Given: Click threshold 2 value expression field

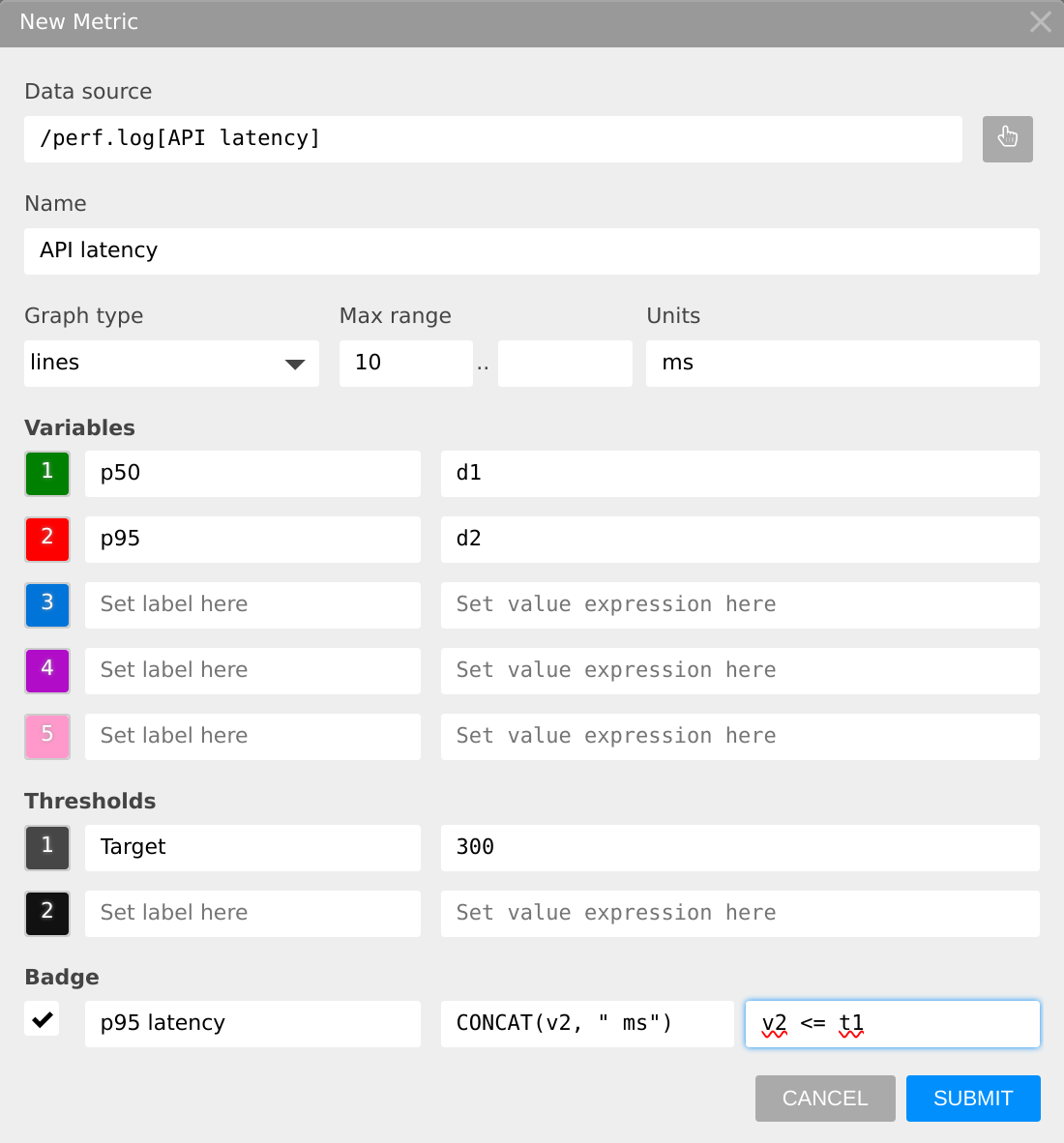Looking at the screenshot, I should click(739, 914).
